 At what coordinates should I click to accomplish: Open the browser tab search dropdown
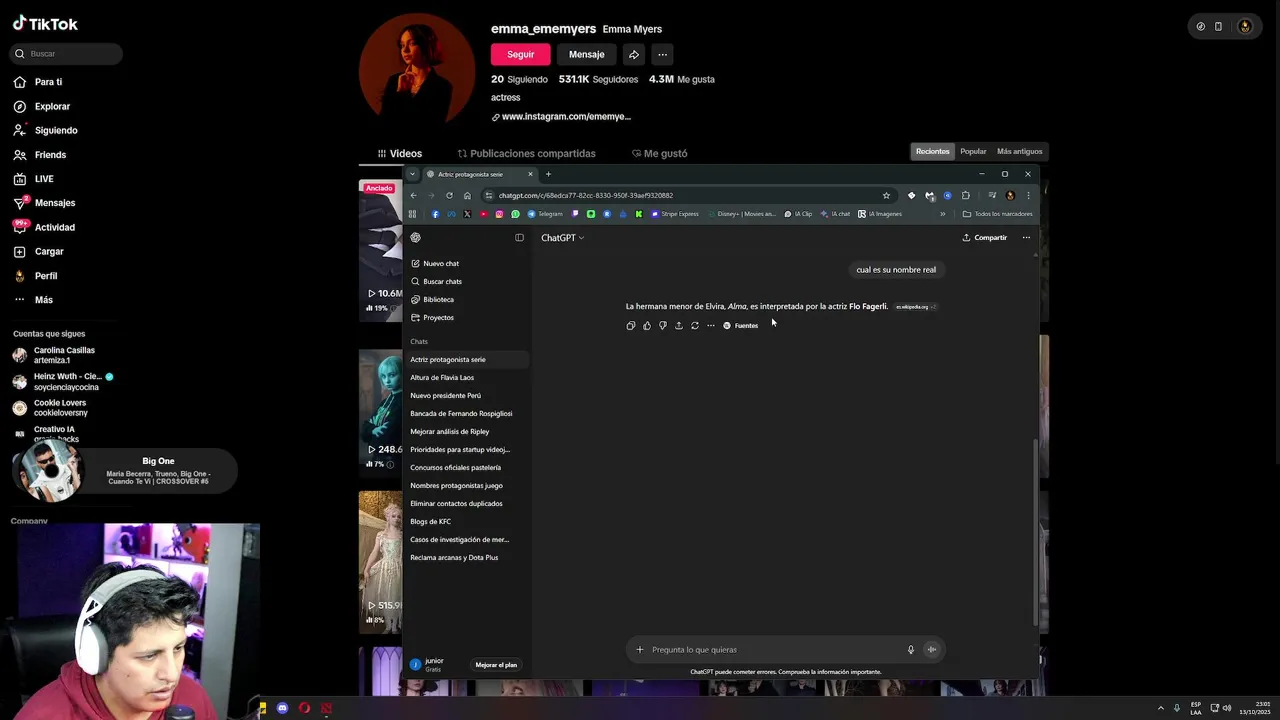coord(412,174)
